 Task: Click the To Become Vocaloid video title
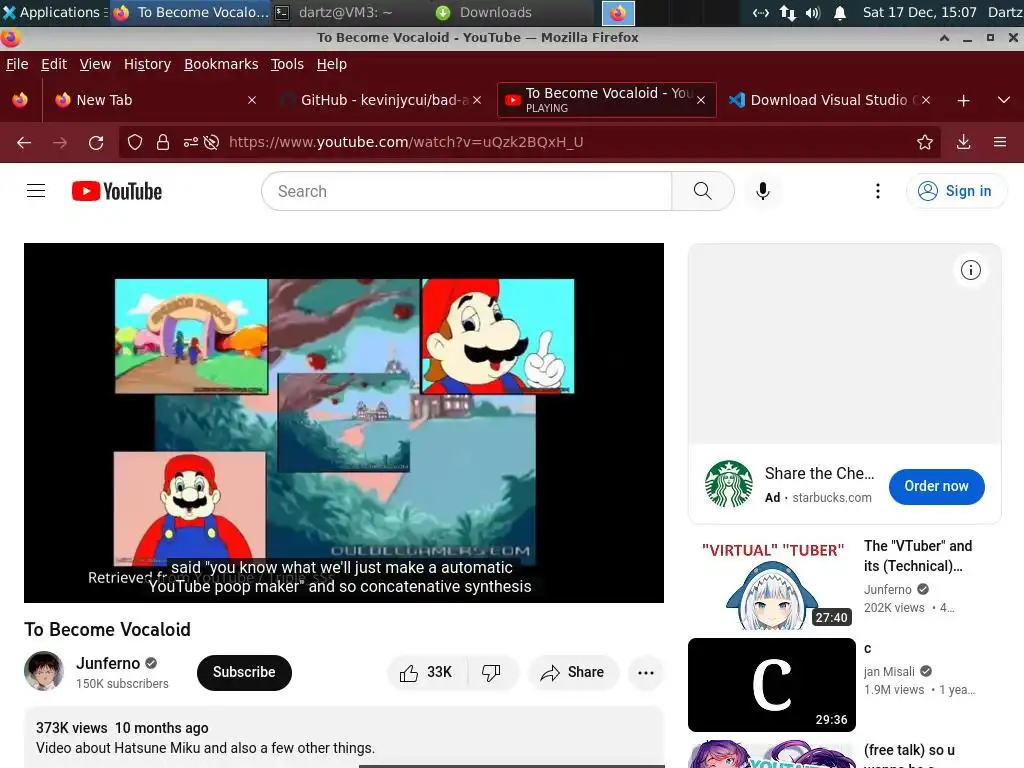tap(107, 629)
